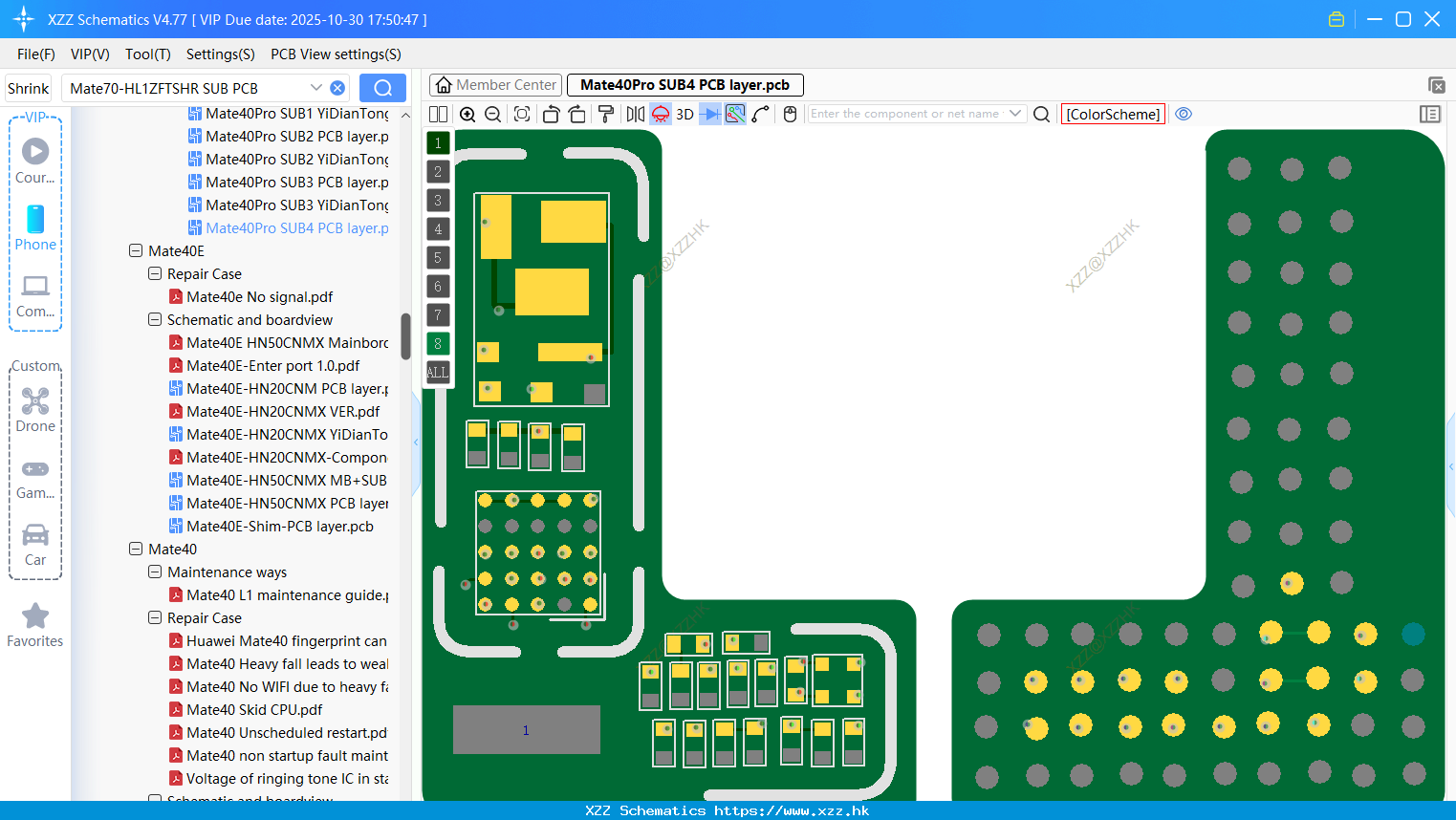Select the Drone category

tap(35, 410)
